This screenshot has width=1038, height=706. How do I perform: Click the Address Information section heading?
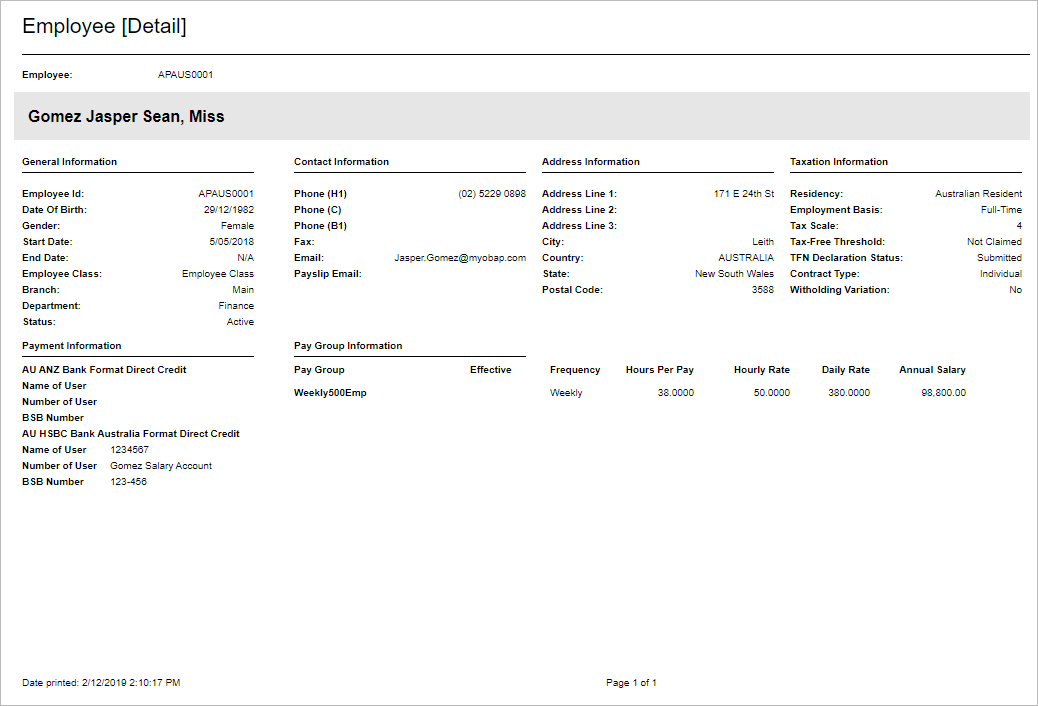point(591,162)
